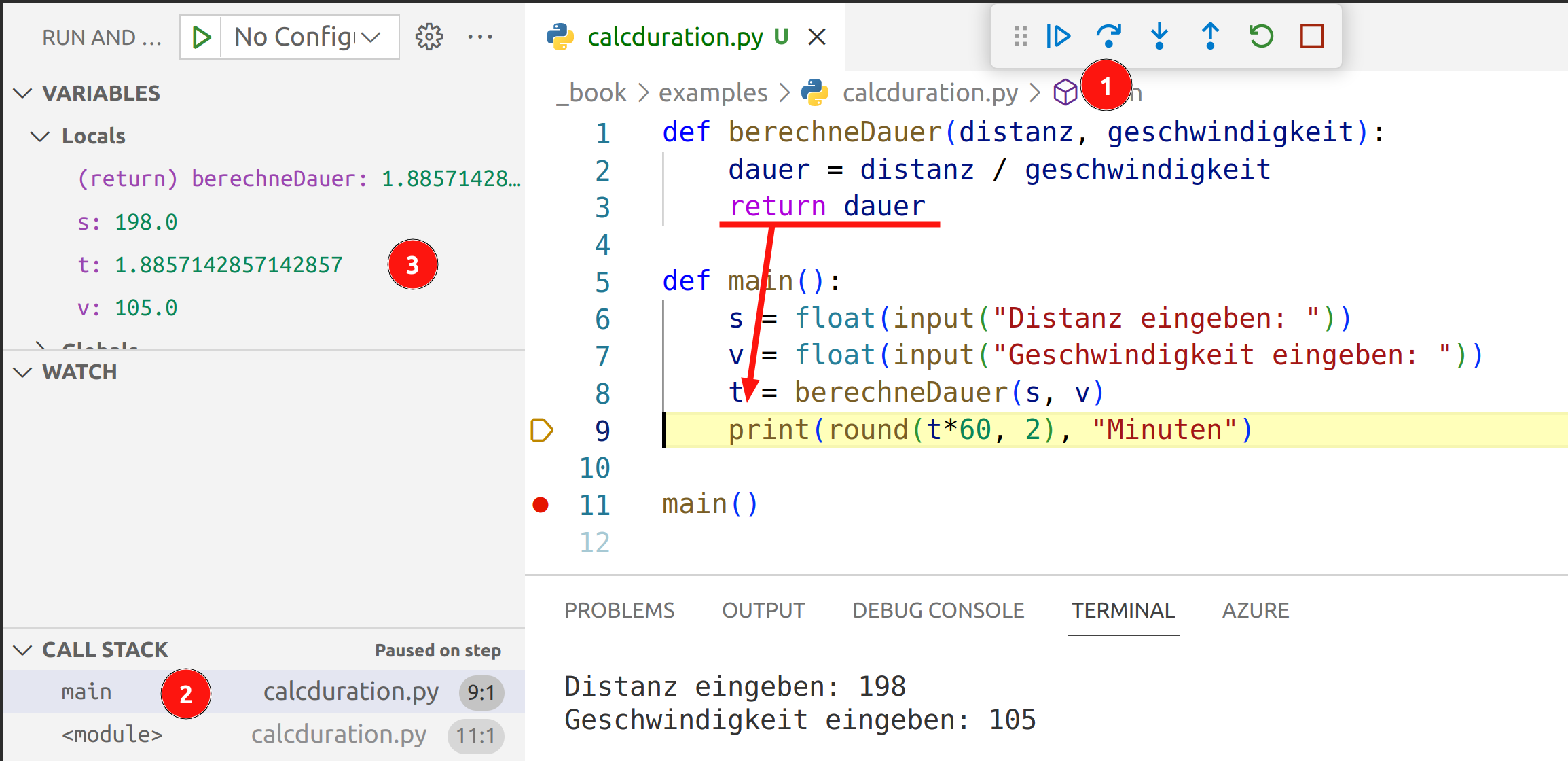The image size is (1568, 761).
Task: Select the (return) berechneDauer variable
Action: tap(299, 179)
